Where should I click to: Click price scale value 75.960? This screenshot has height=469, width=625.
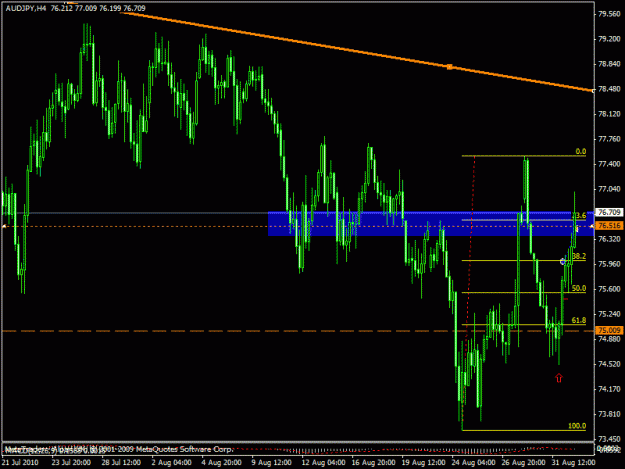pyautogui.click(x=609, y=264)
